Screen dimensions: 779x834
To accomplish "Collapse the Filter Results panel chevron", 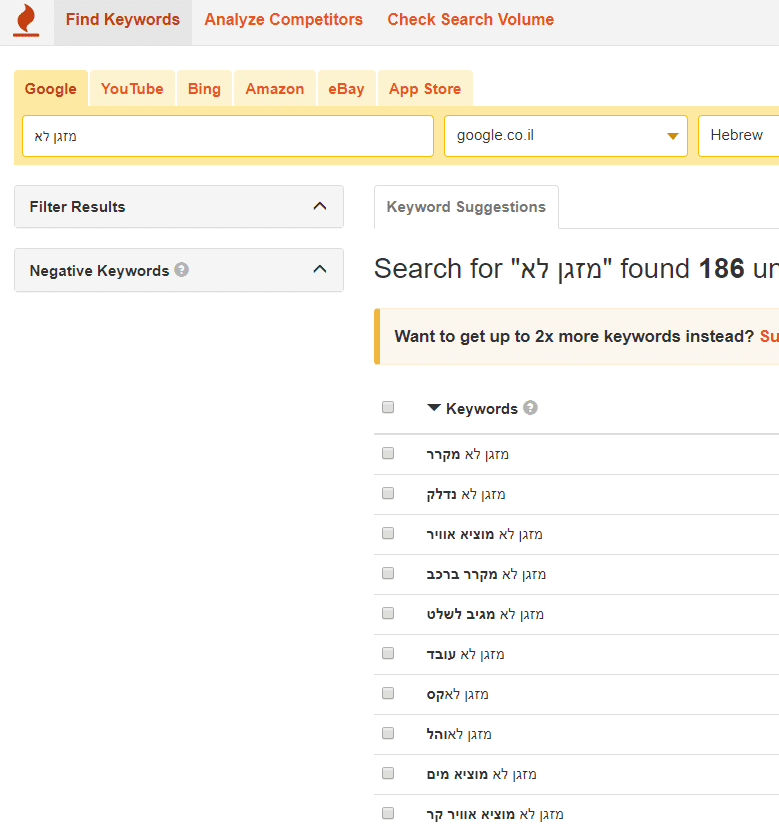I will tap(320, 206).
